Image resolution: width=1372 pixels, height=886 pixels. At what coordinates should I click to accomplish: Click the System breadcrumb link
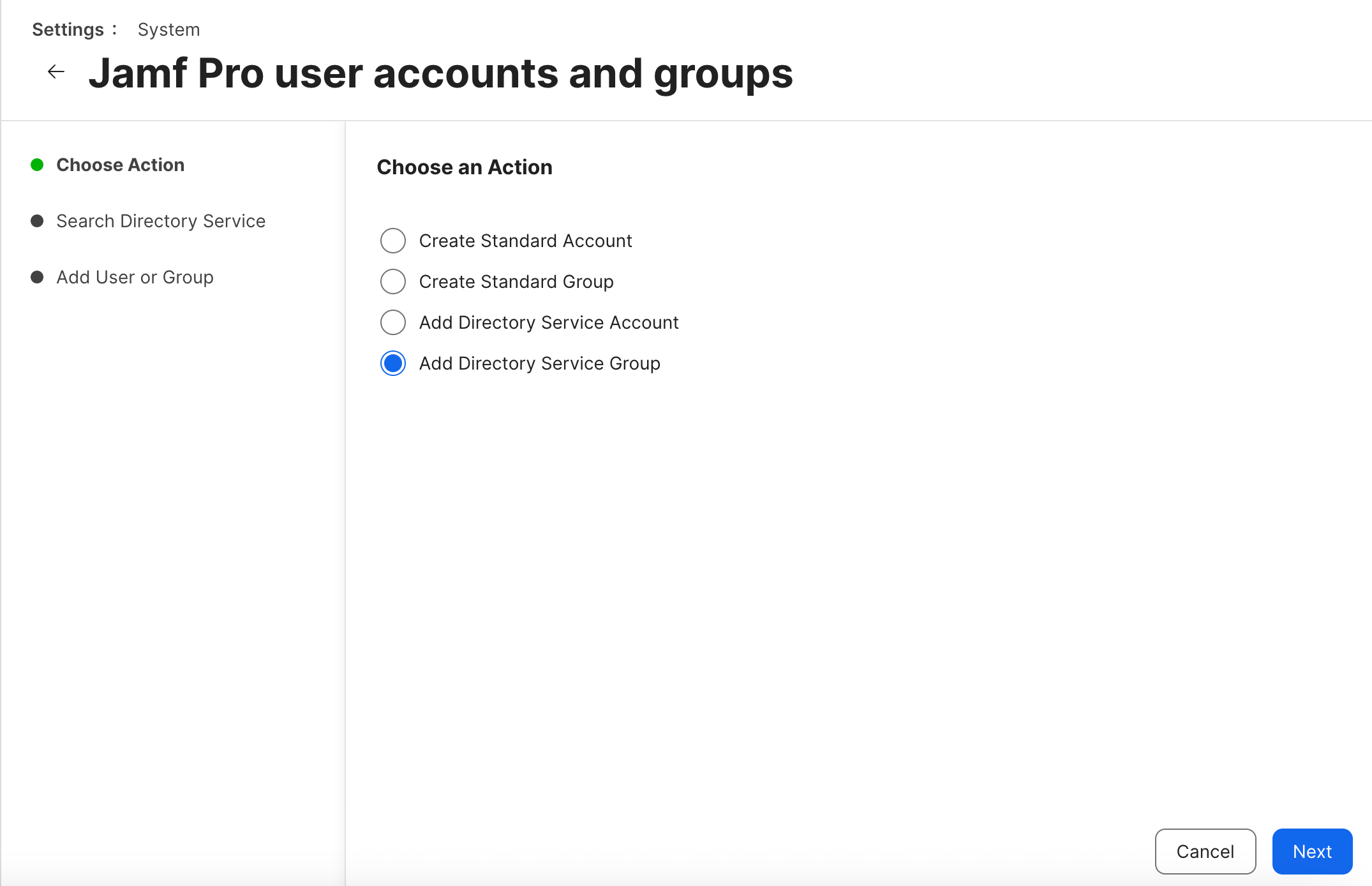point(168,29)
